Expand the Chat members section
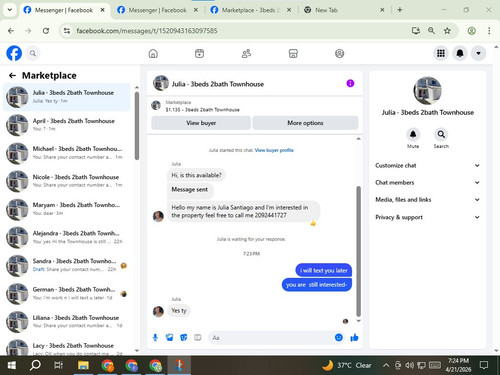Viewport: 500px width, 375px height. [427, 182]
